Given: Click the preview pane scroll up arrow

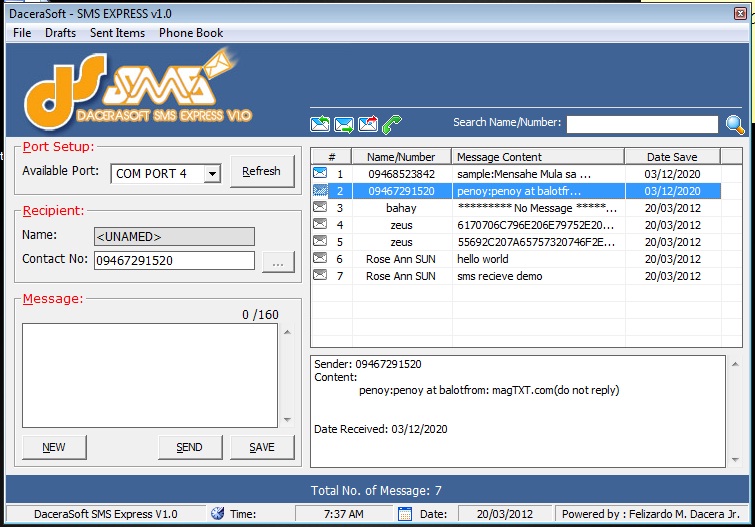Looking at the screenshot, I should pos(735,364).
